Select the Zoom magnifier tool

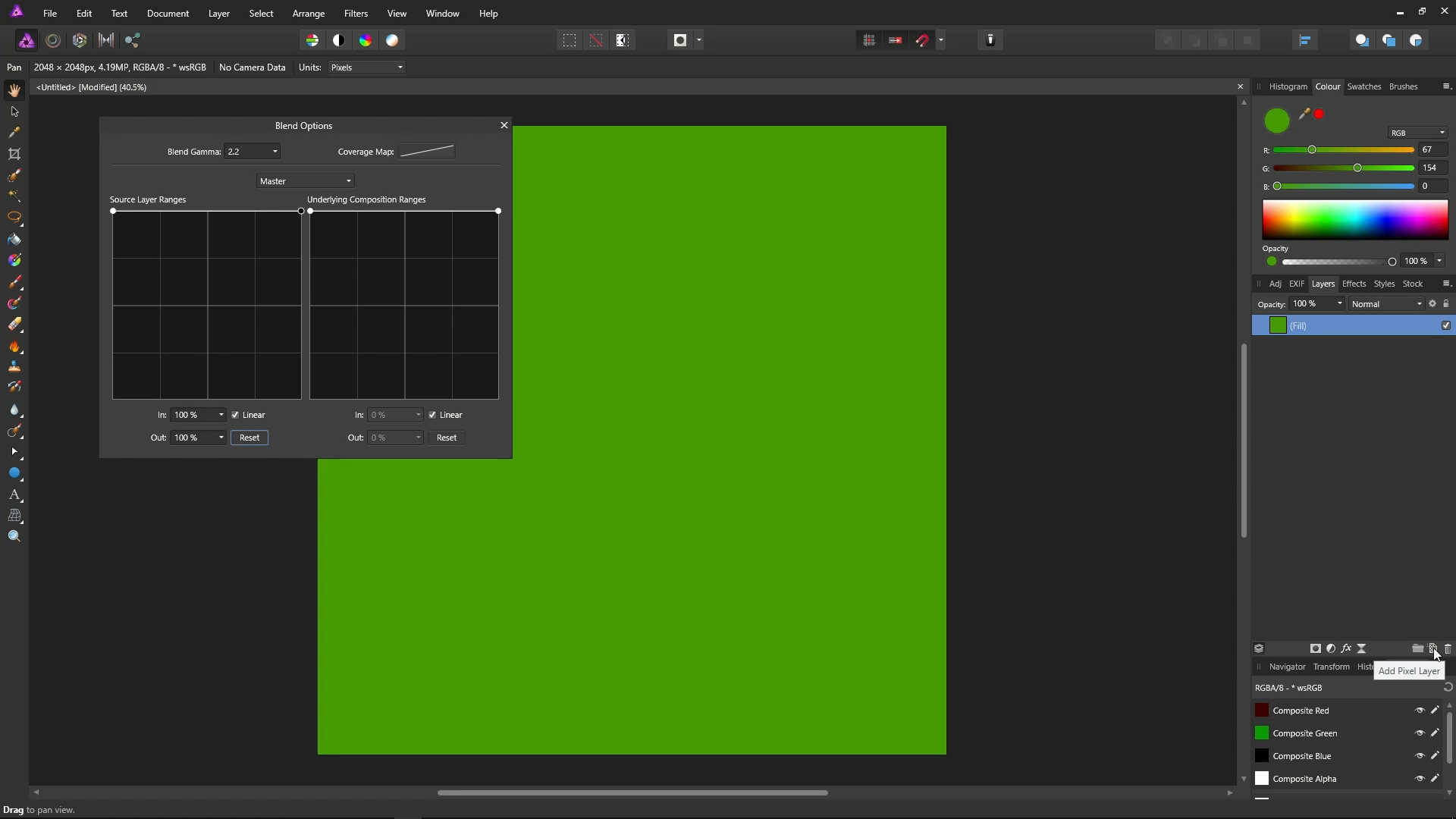point(14,537)
